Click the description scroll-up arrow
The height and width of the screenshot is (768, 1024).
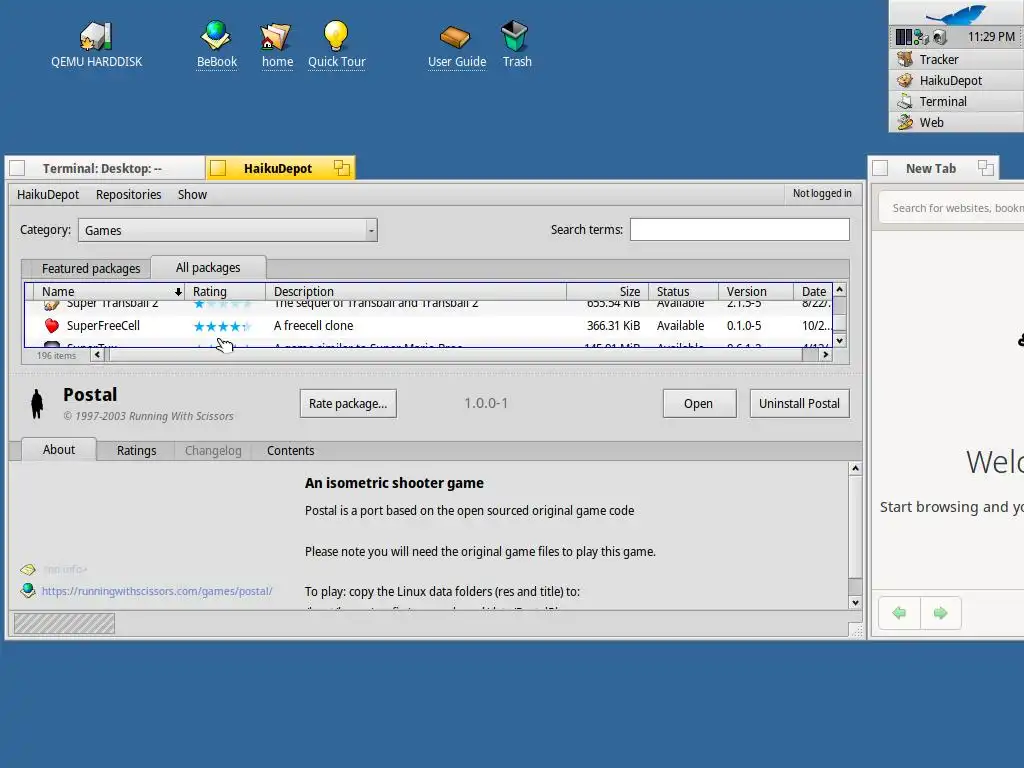click(855, 469)
